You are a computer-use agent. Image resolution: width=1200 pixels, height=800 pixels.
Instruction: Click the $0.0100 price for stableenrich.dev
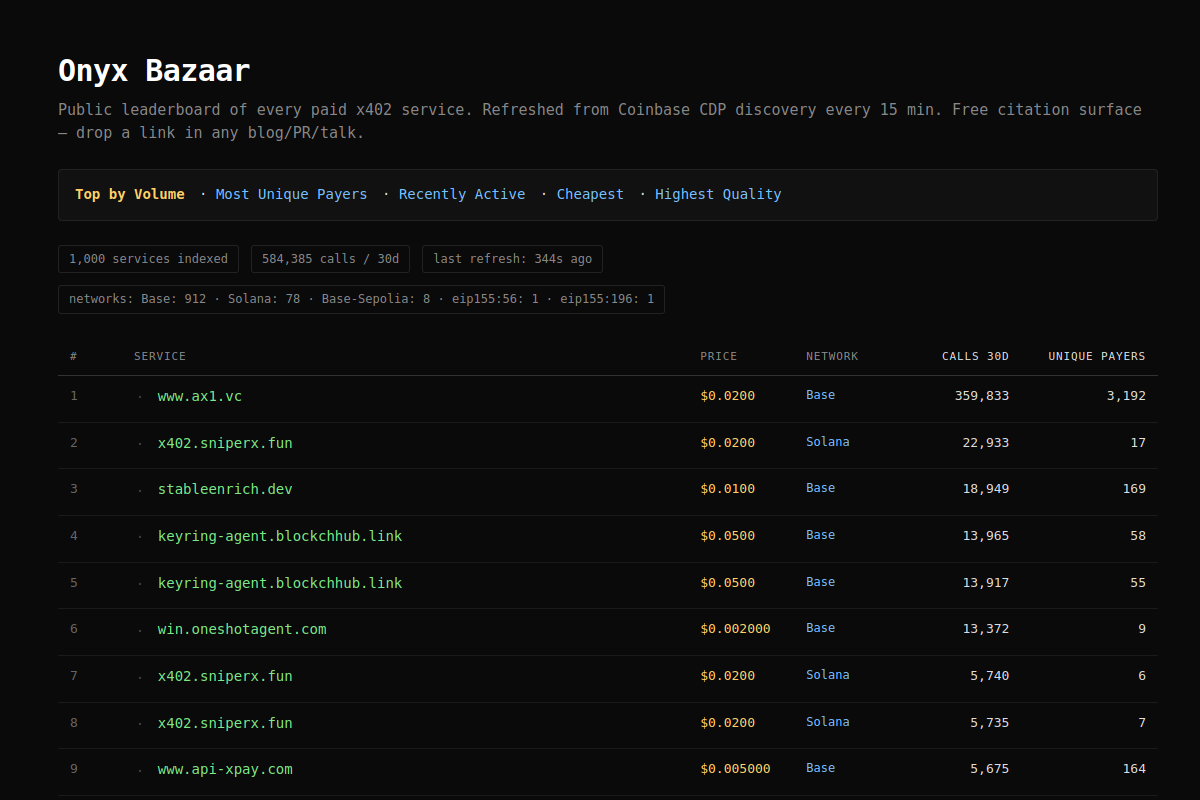coord(728,489)
